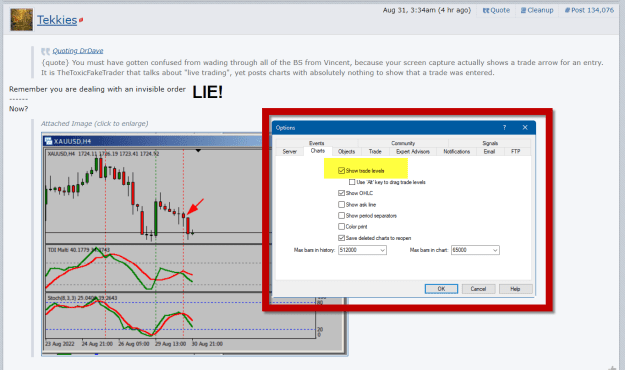
Task: Close the Options dialog
Action: tap(525, 128)
